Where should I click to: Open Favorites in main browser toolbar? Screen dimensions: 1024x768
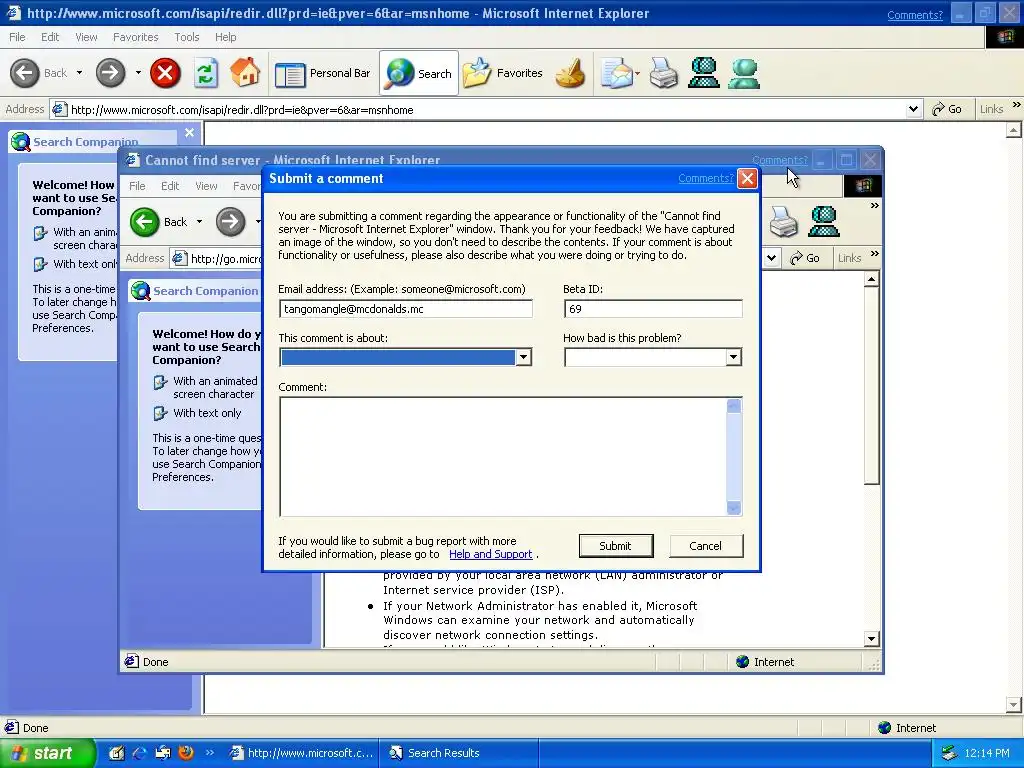click(503, 73)
